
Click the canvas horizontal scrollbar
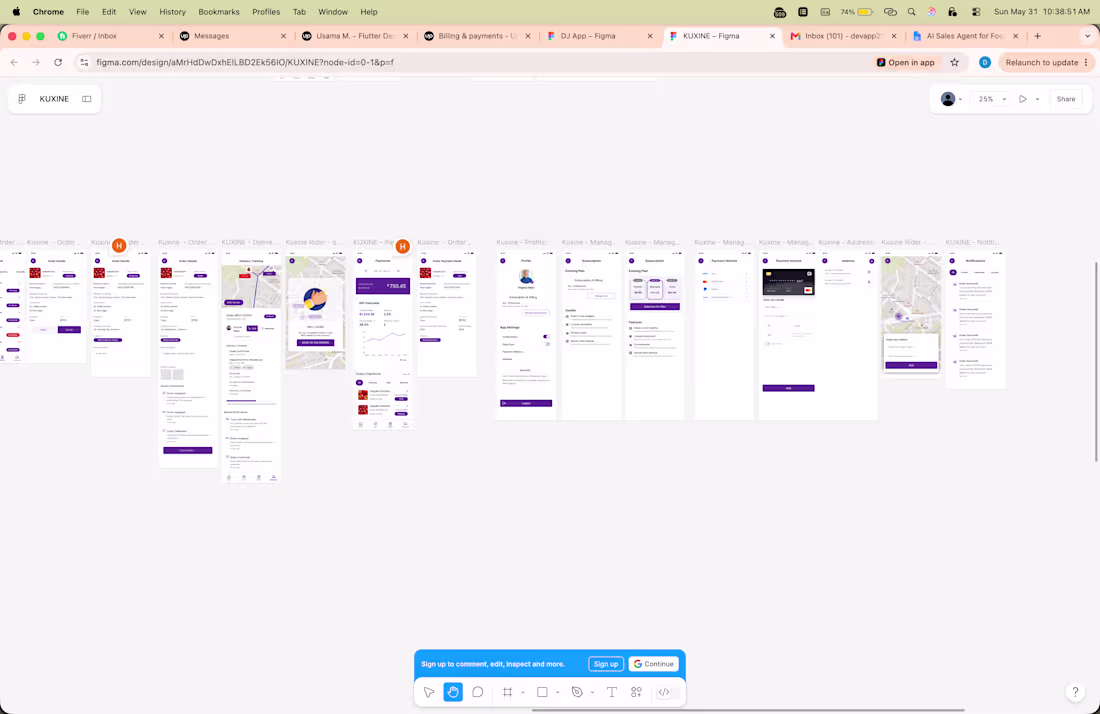click(748, 710)
